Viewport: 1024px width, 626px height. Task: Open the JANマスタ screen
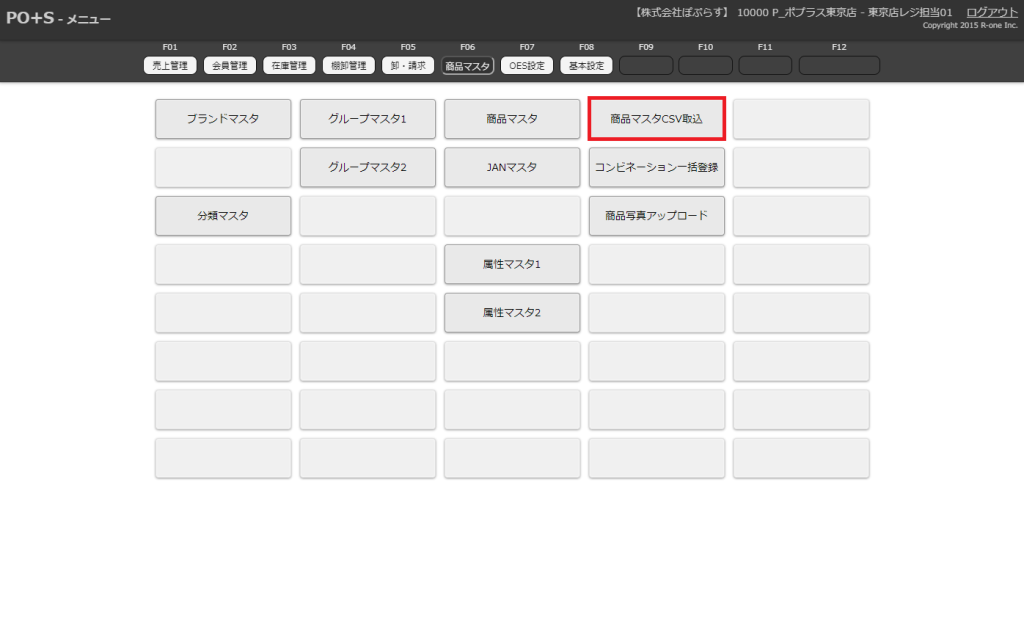[x=512, y=167]
